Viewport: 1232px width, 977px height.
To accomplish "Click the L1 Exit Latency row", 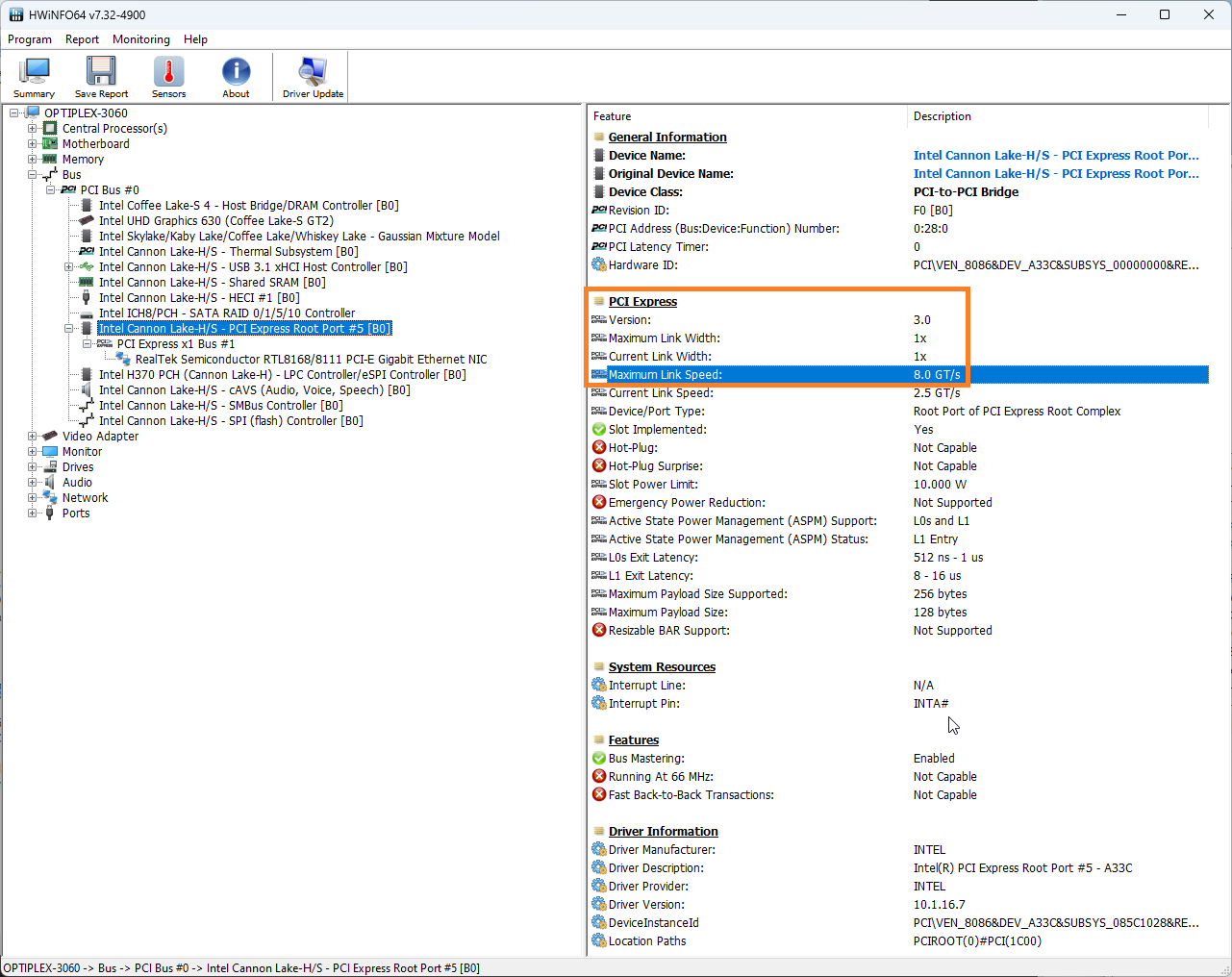I will point(897,575).
